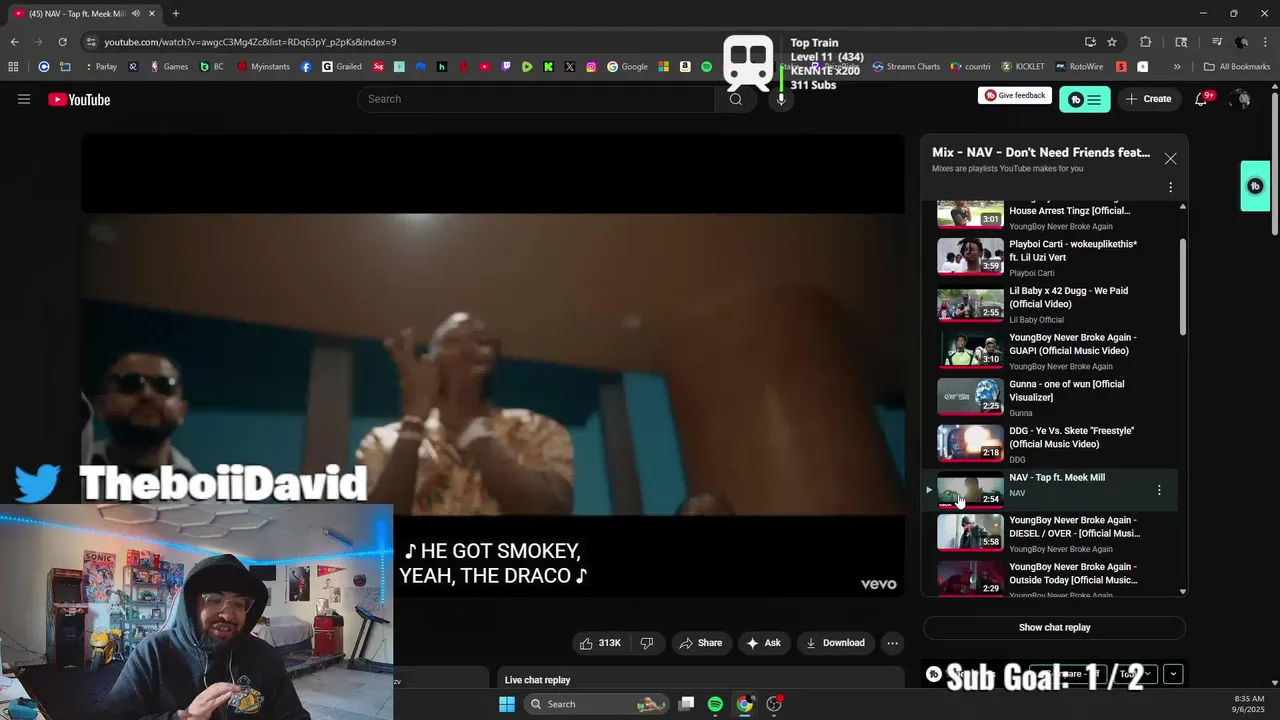Open the side-panel TubeBuddy teal tab
The height and width of the screenshot is (720, 1280).
[1255, 186]
